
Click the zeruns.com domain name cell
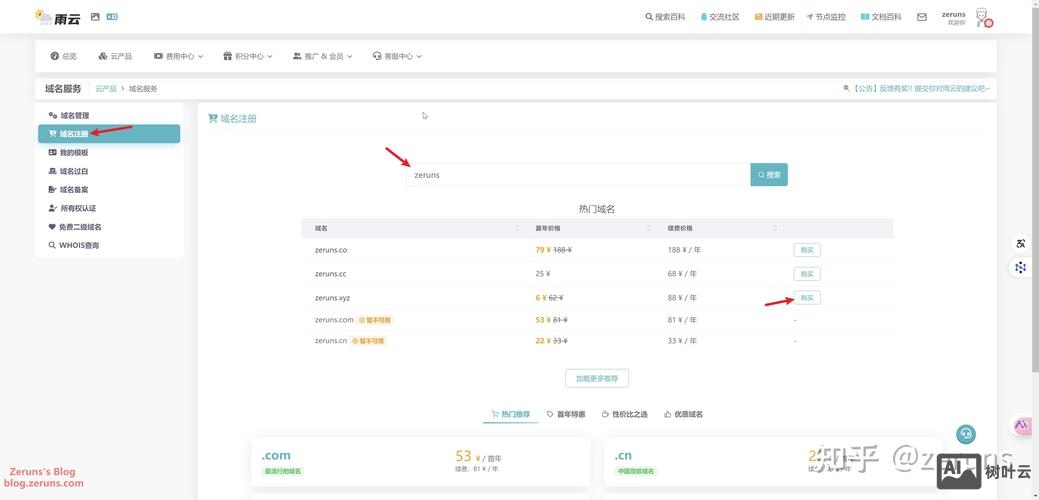pos(335,320)
